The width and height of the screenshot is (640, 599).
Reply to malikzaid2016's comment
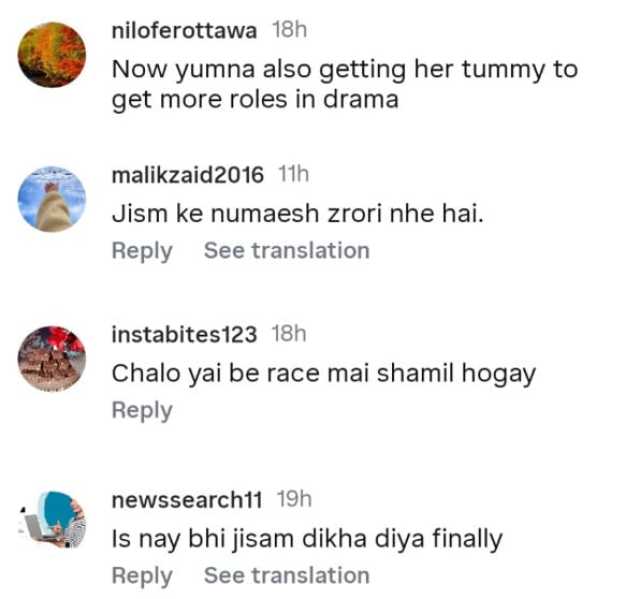(x=142, y=251)
